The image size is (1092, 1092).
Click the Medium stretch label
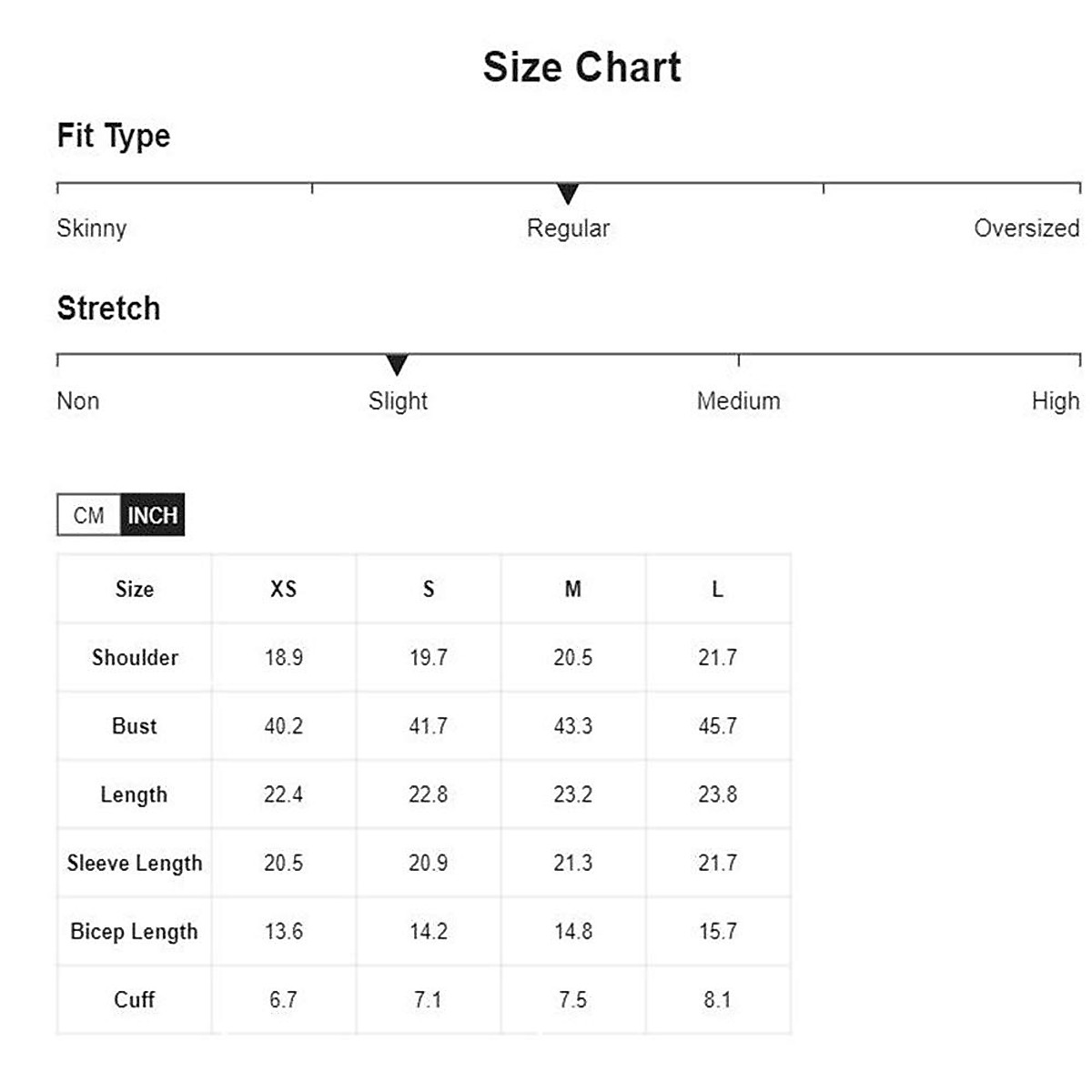pyautogui.click(x=738, y=400)
